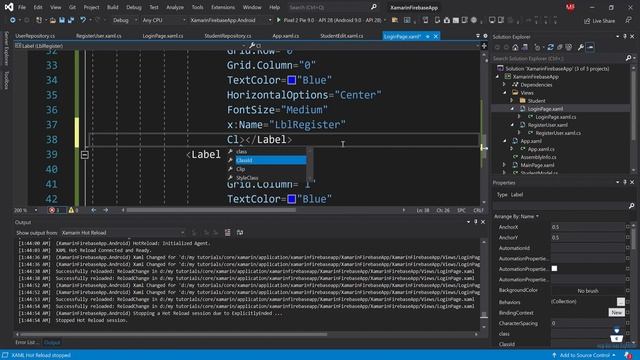Image resolution: width=640 pixels, height=360 pixels.
Task: Expand the Student folder
Action: [x=512, y=101]
